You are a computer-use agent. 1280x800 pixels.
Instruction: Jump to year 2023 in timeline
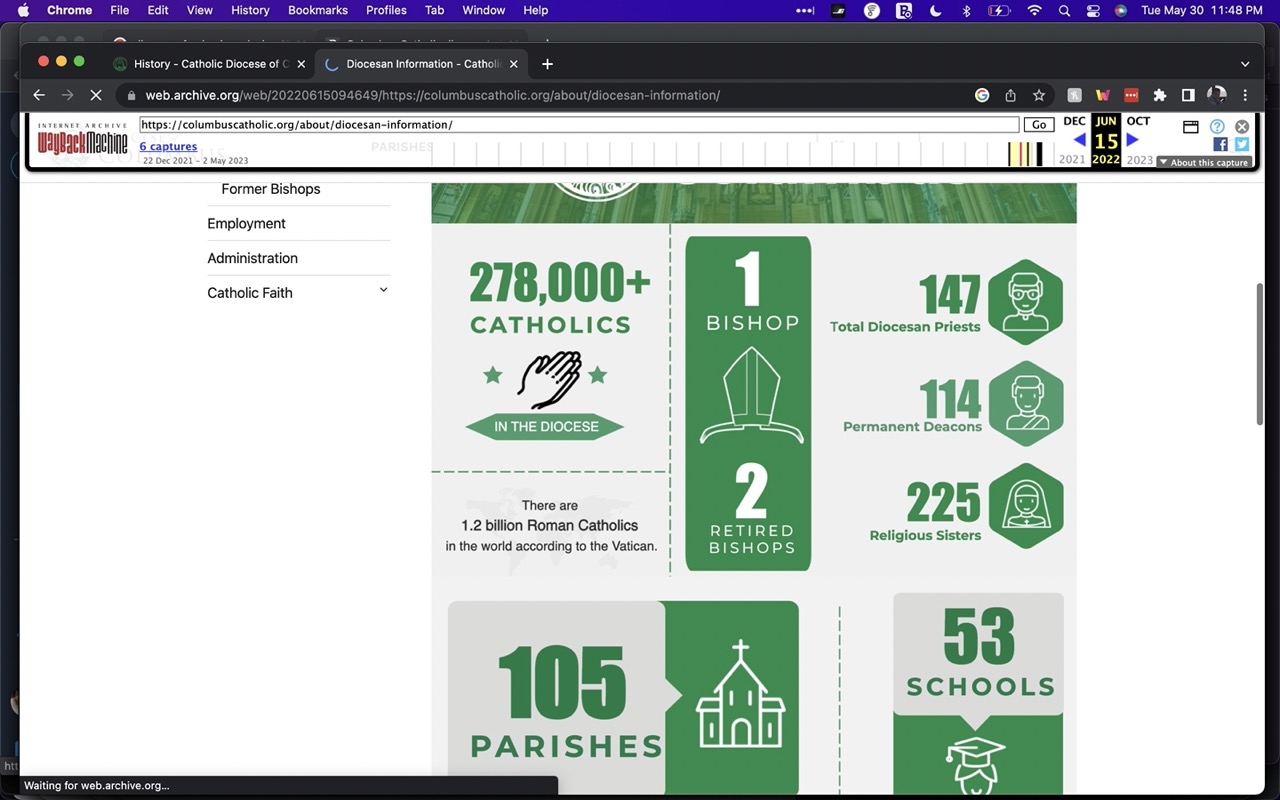point(1140,160)
